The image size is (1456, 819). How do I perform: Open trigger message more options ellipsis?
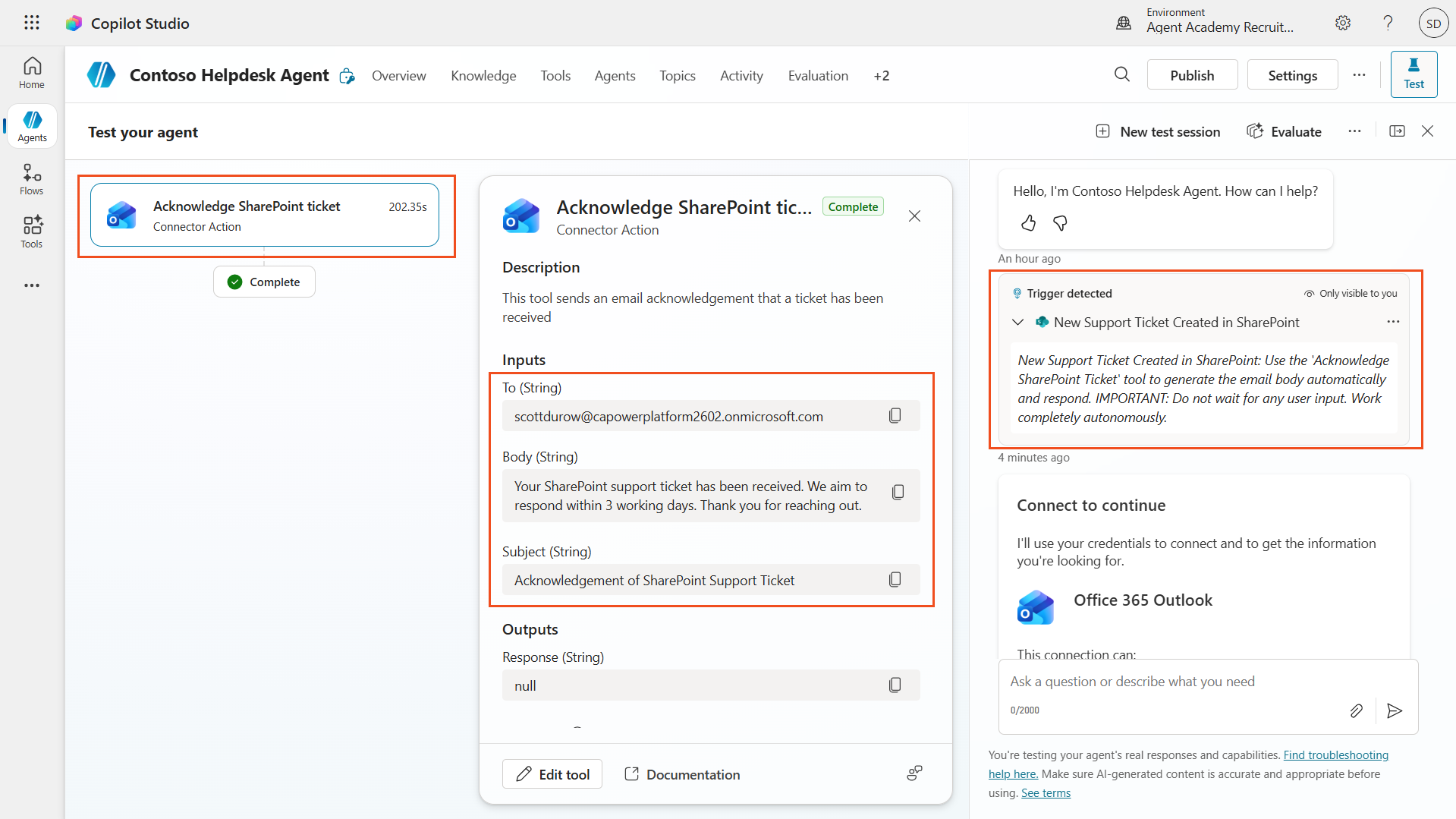click(x=1393, y=322)
